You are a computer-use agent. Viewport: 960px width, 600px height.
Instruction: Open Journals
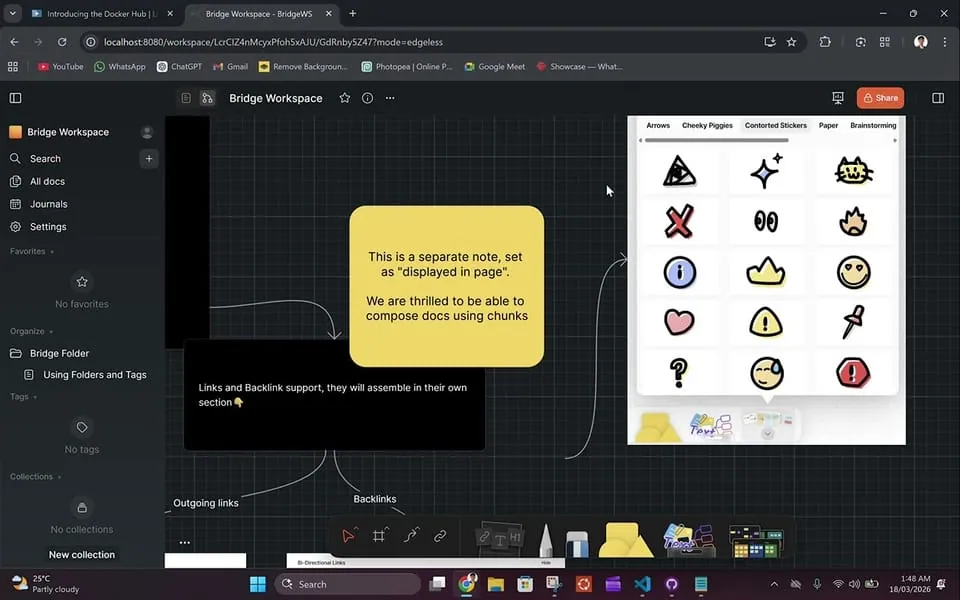coord(48,204)
